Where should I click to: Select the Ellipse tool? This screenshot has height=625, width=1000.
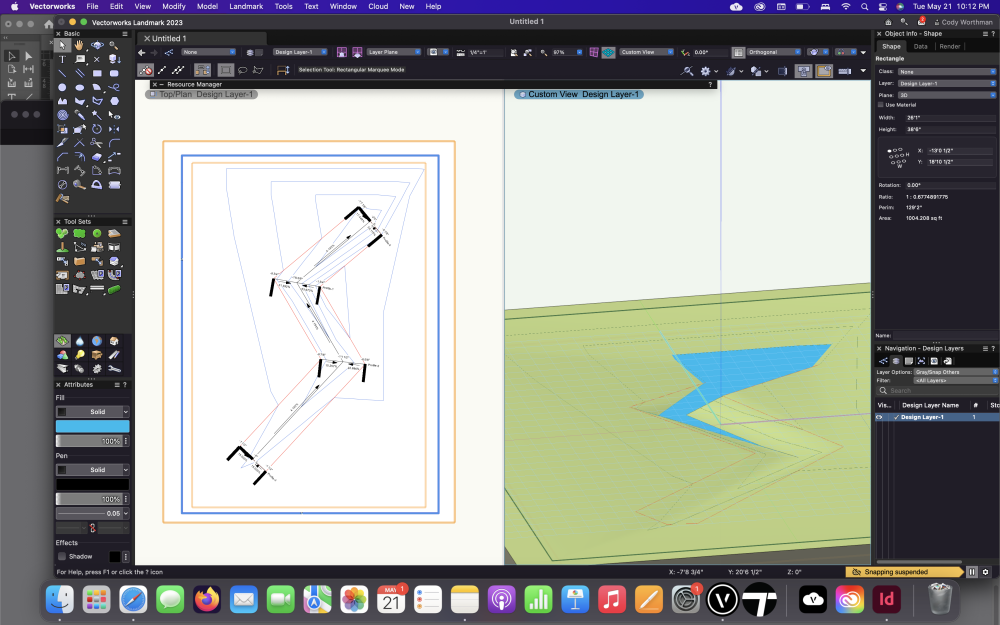tap(80, 86)
